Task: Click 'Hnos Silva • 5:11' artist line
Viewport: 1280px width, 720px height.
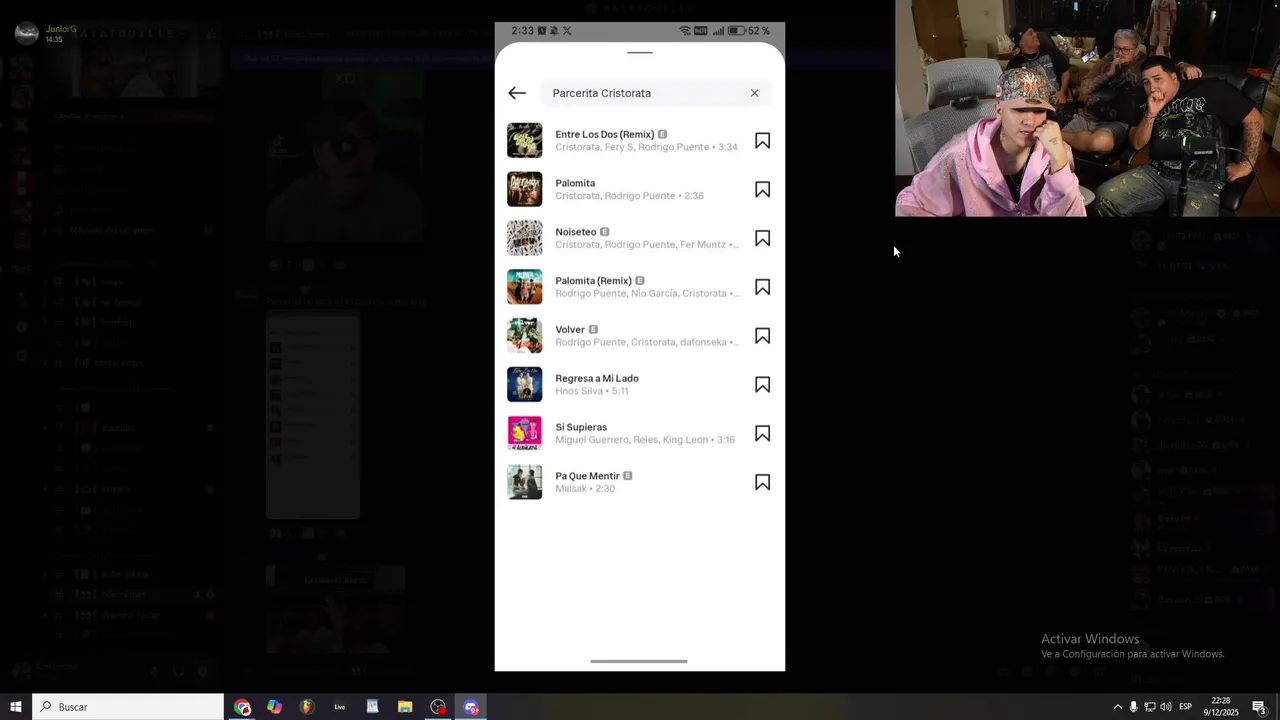Action: click(x=592, y=391)
